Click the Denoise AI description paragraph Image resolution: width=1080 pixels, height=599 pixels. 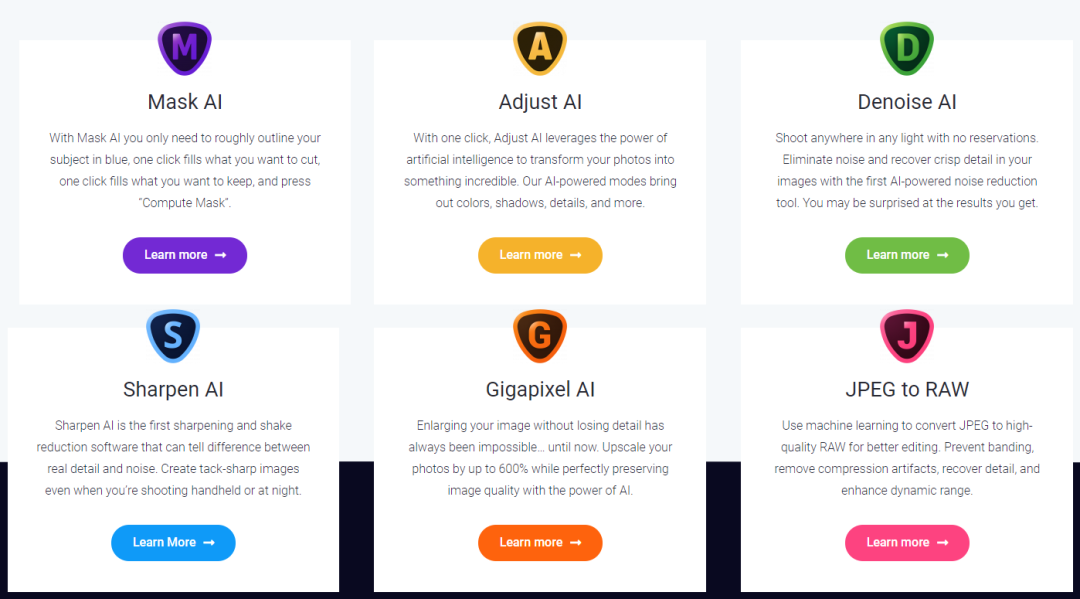pyautogui.click(x=907, y=170)
